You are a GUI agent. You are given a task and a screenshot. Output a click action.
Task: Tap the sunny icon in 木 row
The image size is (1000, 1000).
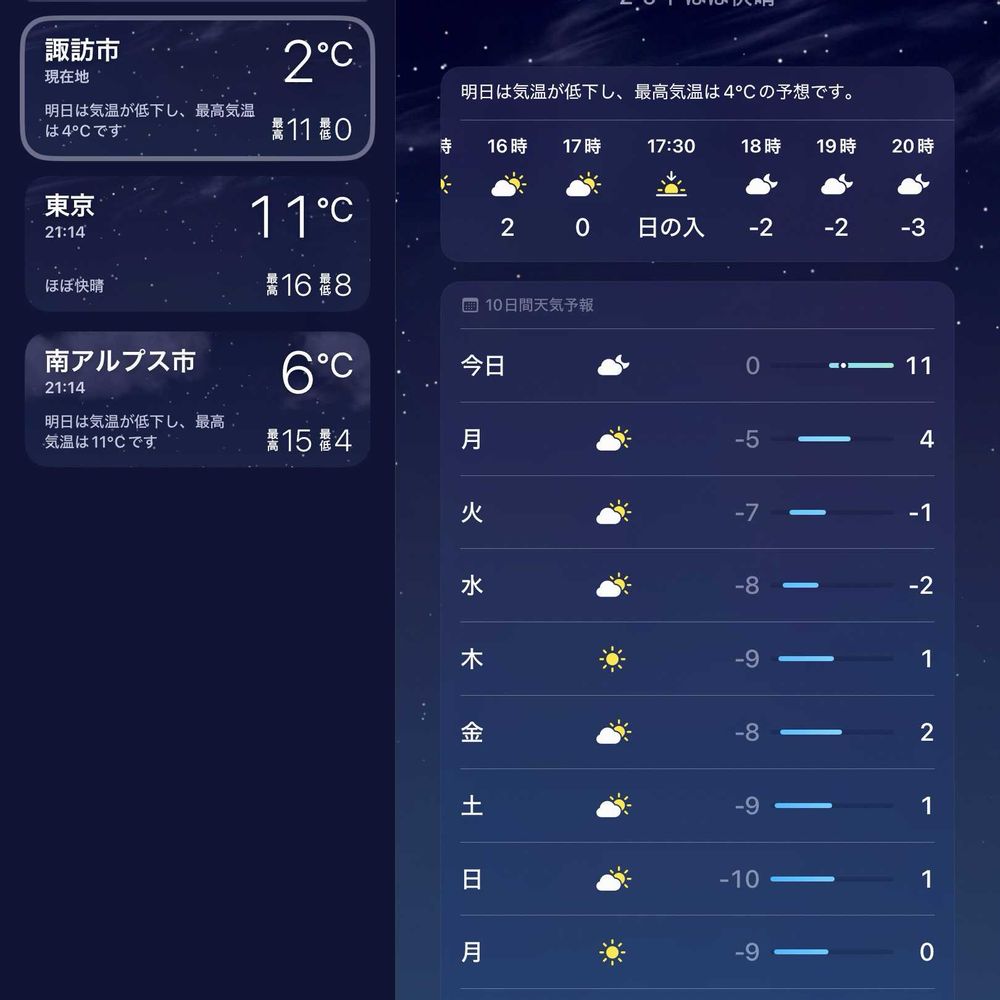pos(612,659)
